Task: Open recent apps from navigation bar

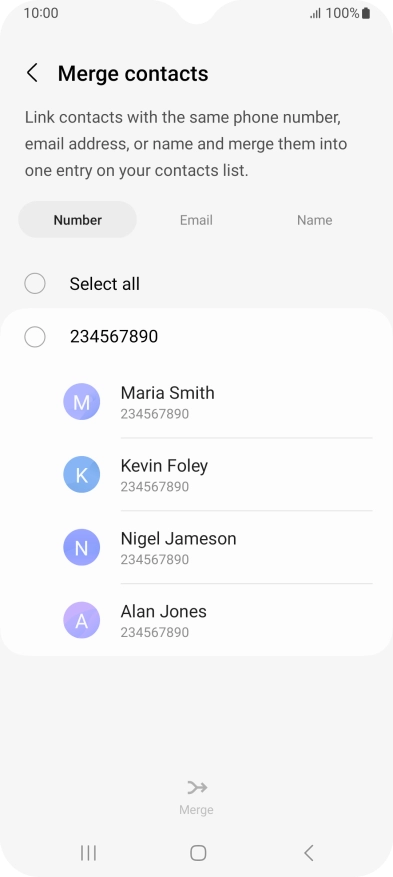Action: click(x=88, y=853)
